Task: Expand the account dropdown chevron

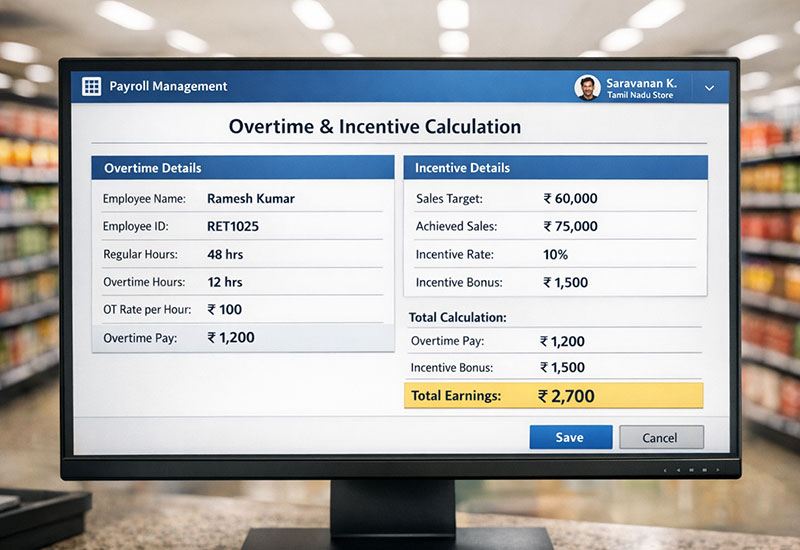Action: pos(709,88)
